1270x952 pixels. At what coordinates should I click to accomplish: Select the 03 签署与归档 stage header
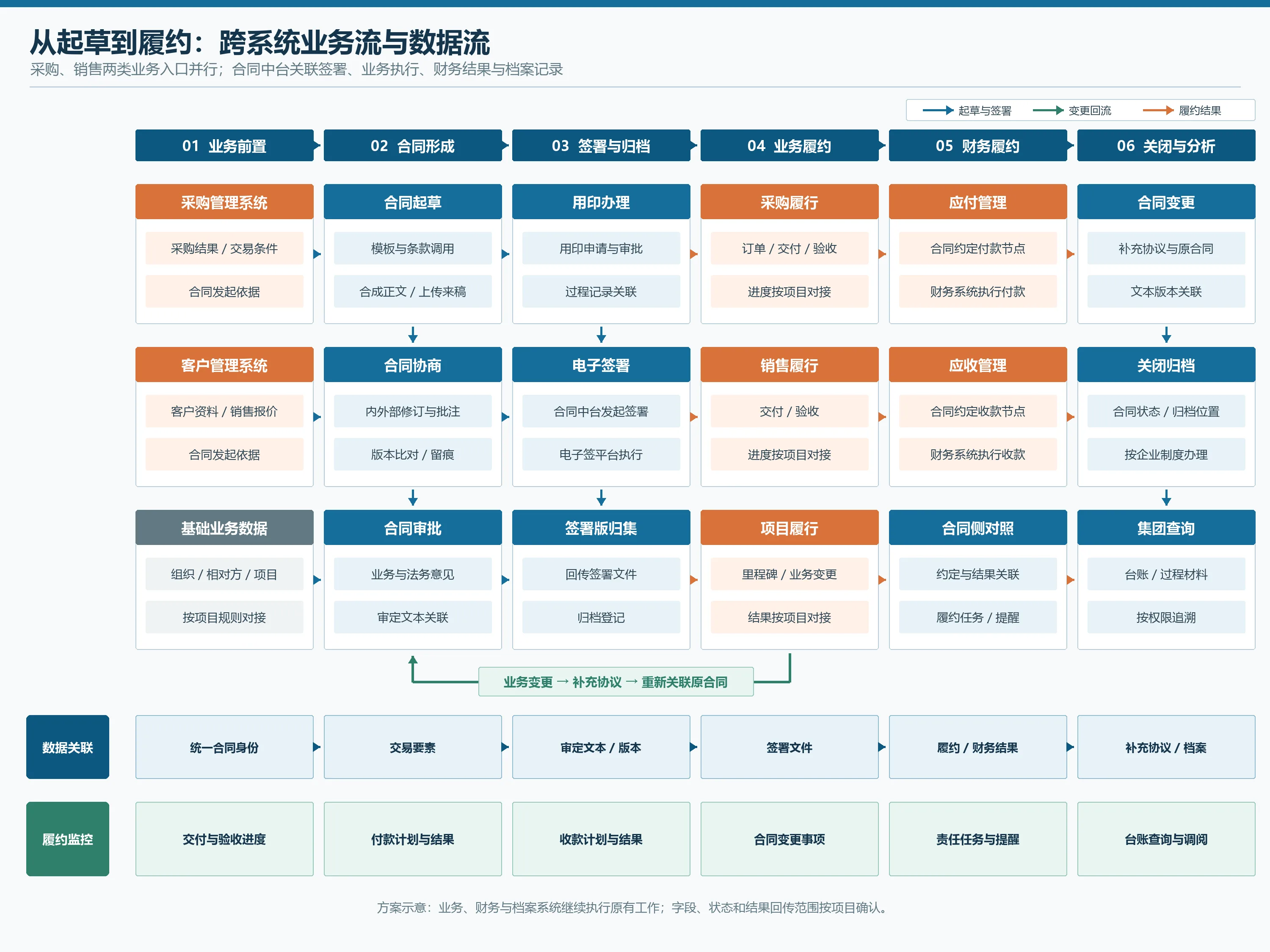point(601,146)
